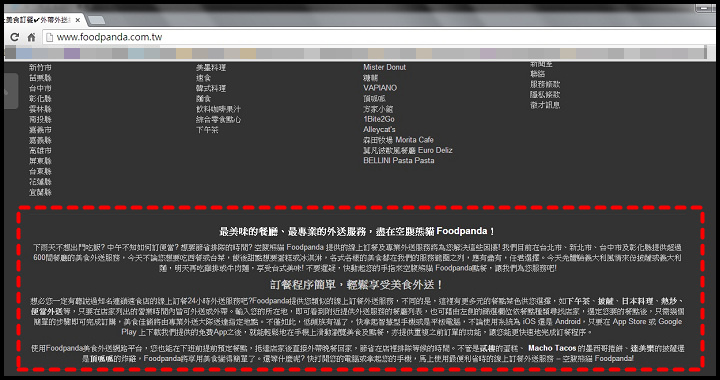Visit the 森田牧場 Morita Cafe link

pos(398,140)
